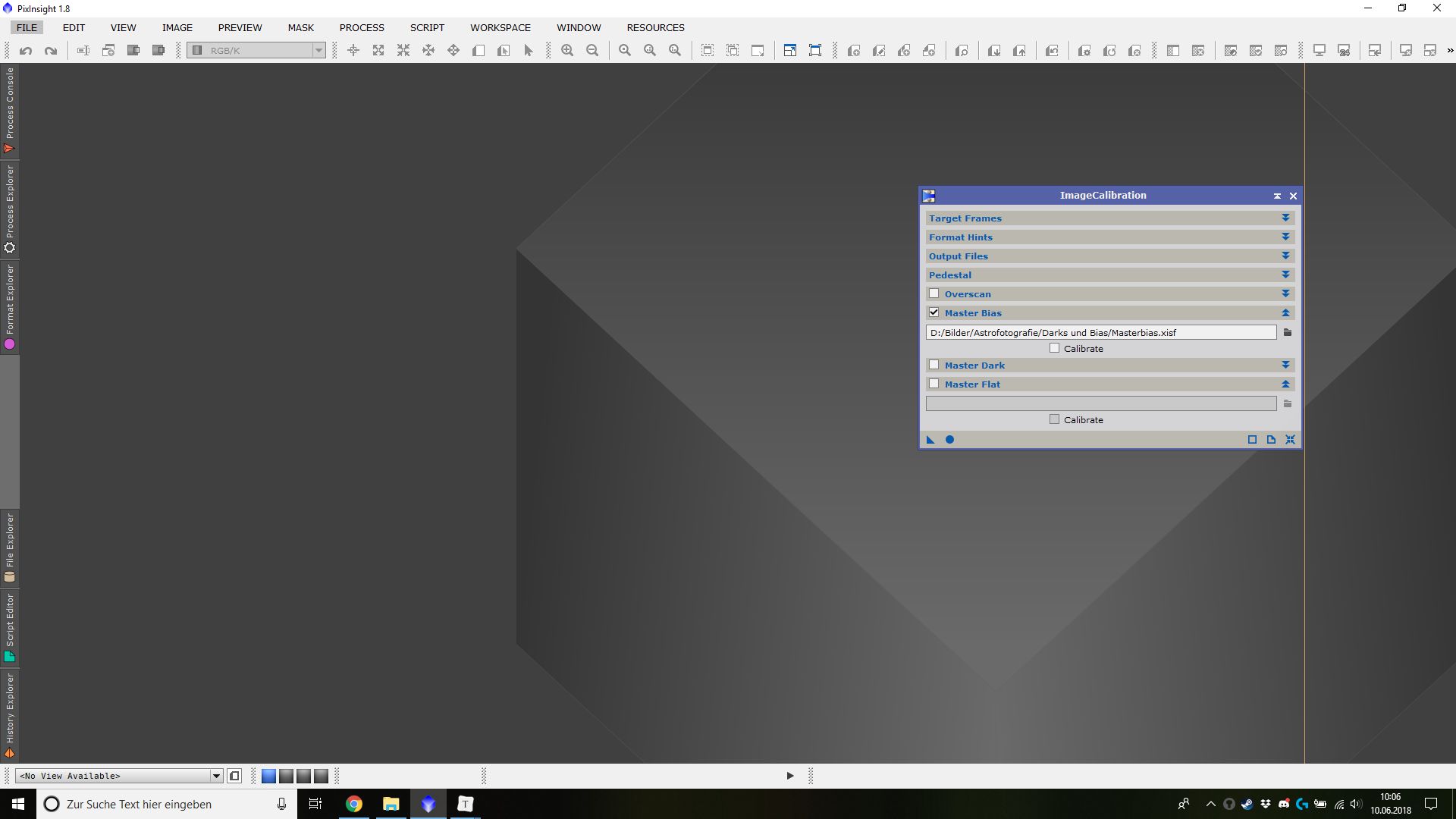Toggle Calibrate under Master Bias

(x=1054, y=348)
